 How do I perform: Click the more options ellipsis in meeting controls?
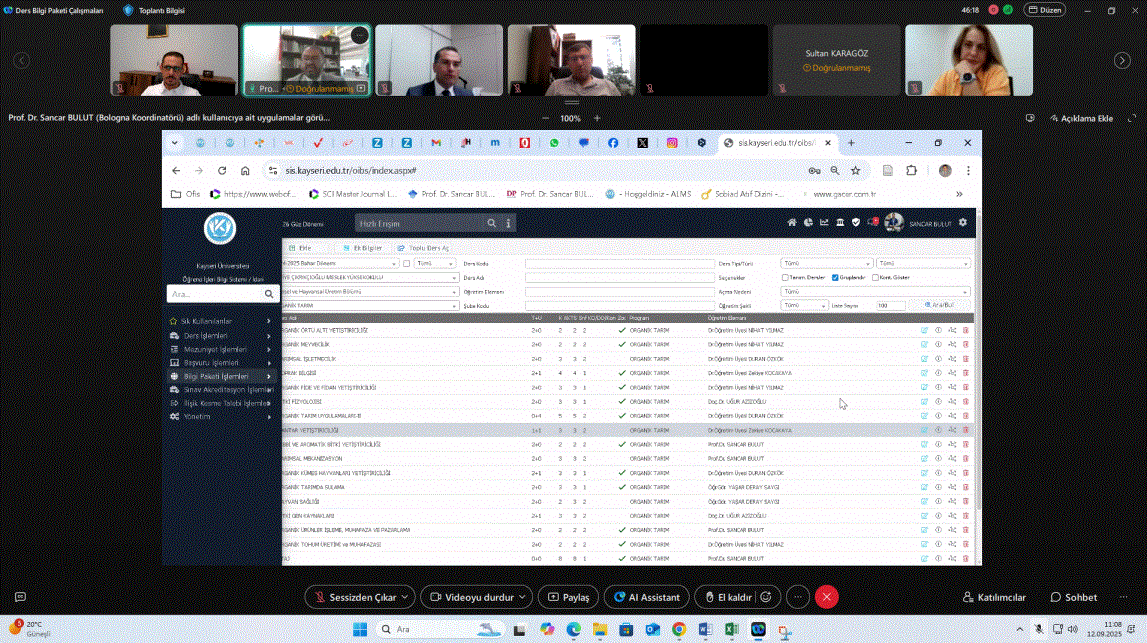pos(797,597)
